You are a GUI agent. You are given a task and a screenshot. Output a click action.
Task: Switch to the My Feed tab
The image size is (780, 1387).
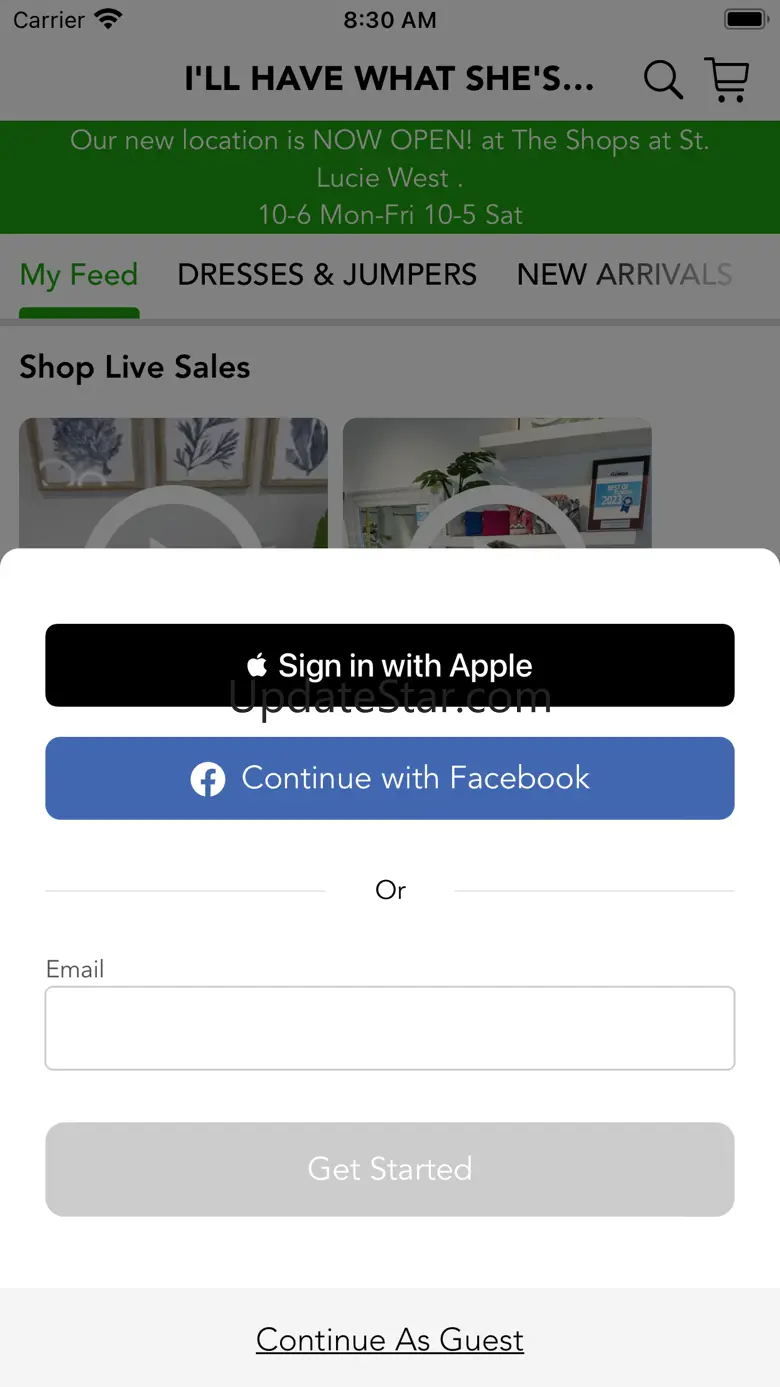(x=79, y=275)
